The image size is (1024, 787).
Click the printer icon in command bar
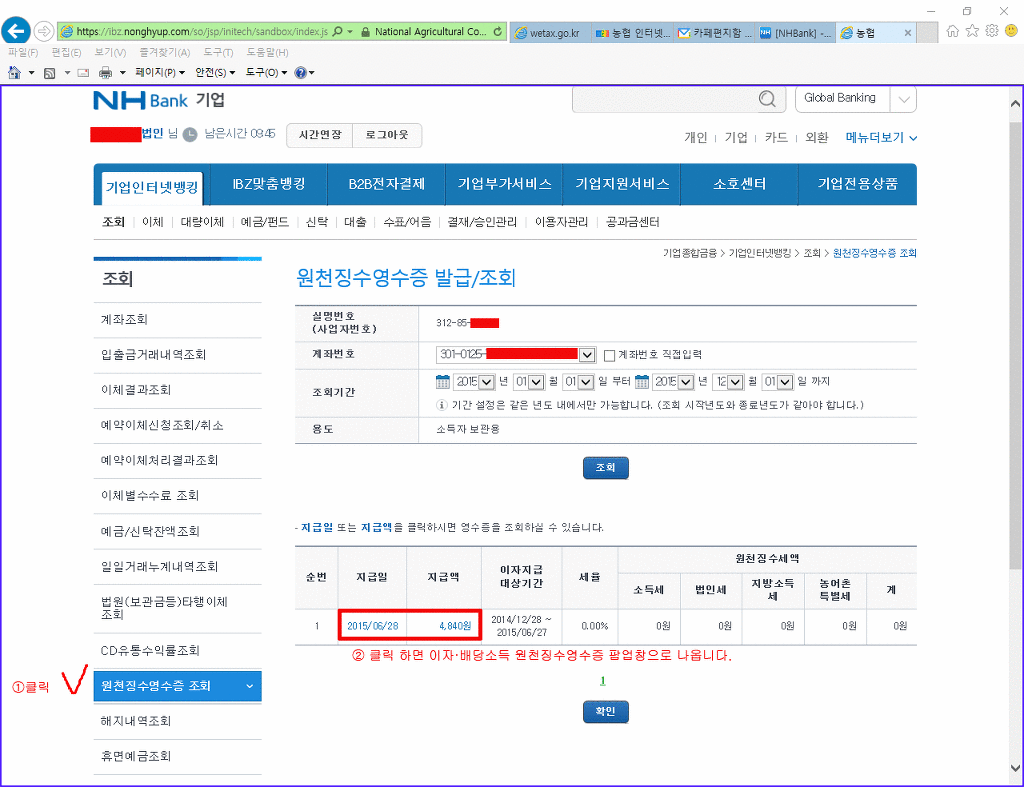(x=105, y=73)
